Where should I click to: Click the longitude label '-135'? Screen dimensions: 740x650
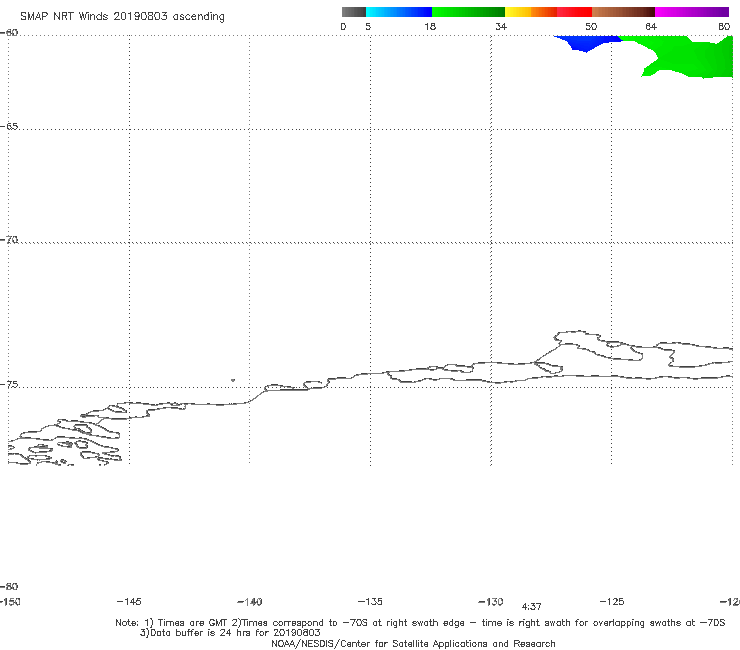(x=370, y=601)
